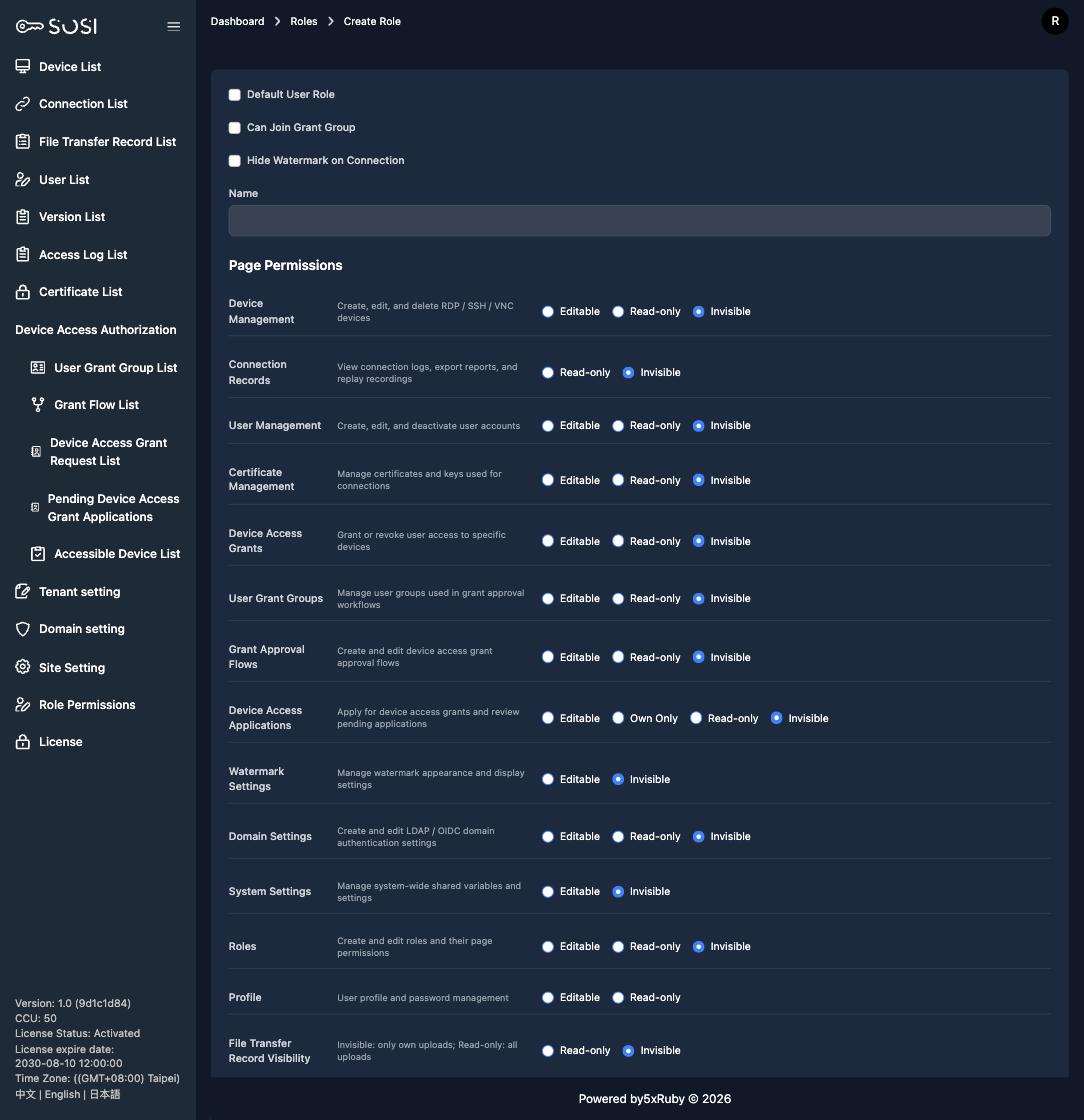This screenshot has height=1120, width=1084.
Task: Click the Dashboard breadcrumb link
Action: (x=237, y=21)
